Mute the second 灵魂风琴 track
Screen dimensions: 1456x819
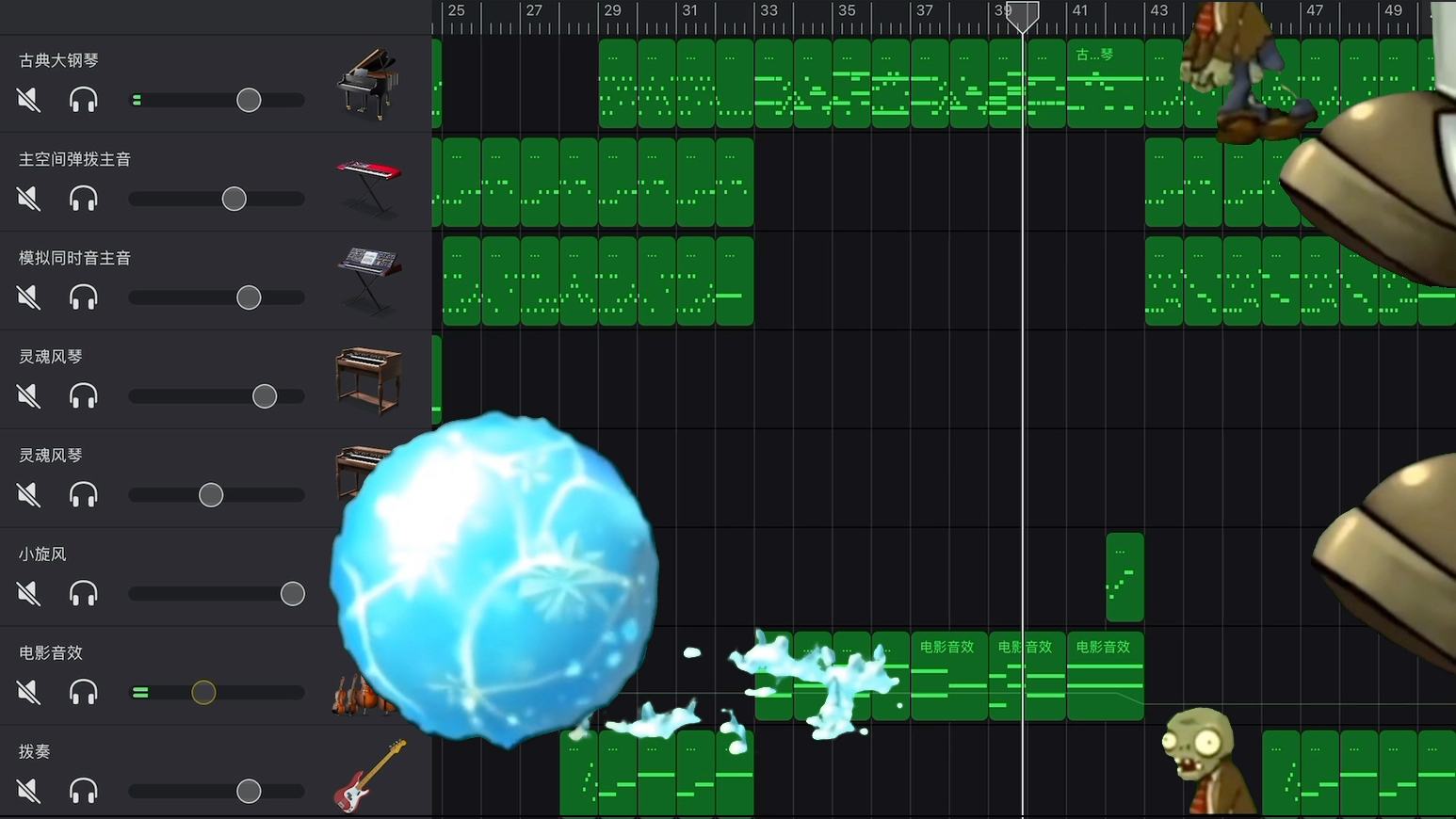click(x=29, y=495)
